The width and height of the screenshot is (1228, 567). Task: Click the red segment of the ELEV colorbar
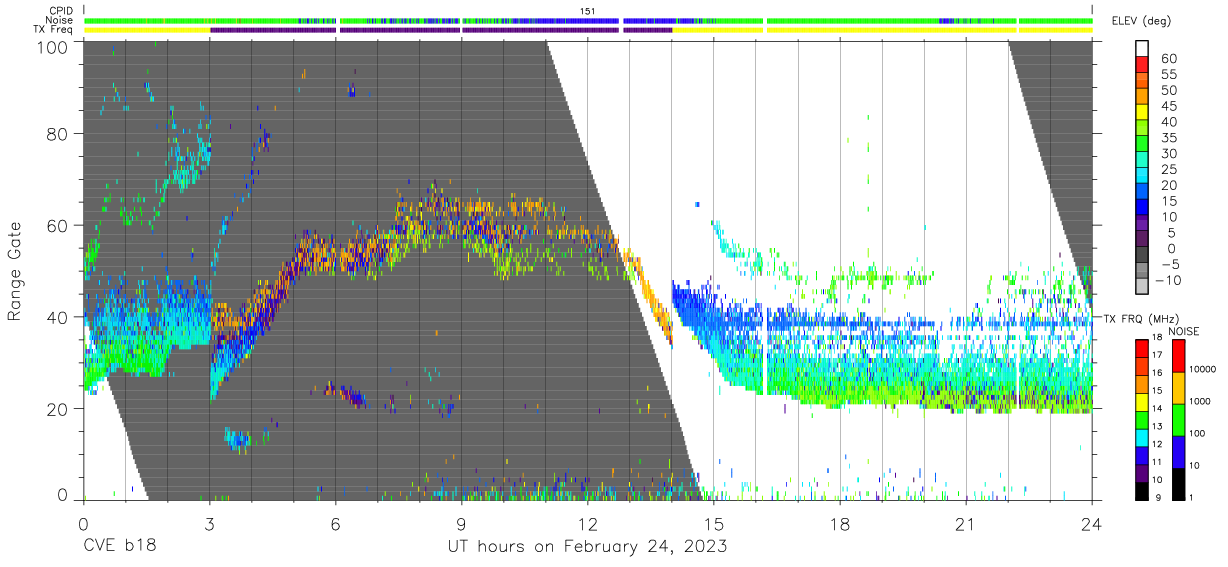1143,65
